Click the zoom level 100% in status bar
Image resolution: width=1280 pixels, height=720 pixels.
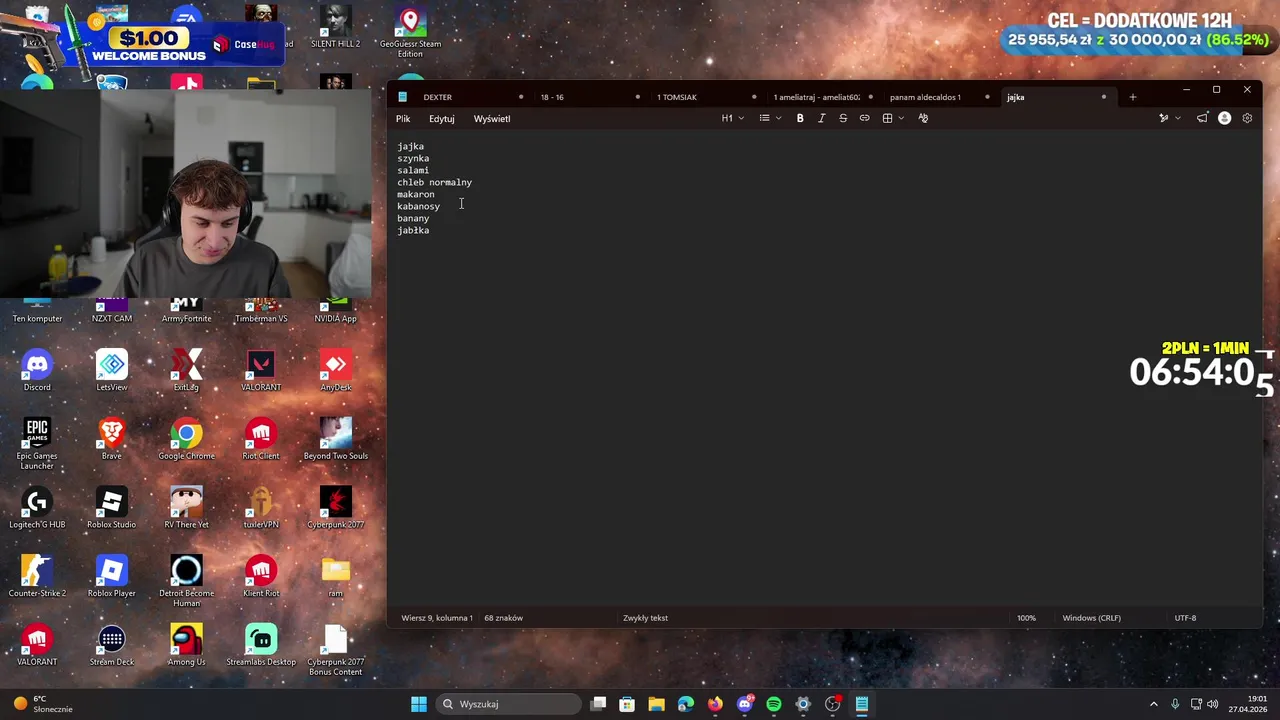click(1027, 618)
